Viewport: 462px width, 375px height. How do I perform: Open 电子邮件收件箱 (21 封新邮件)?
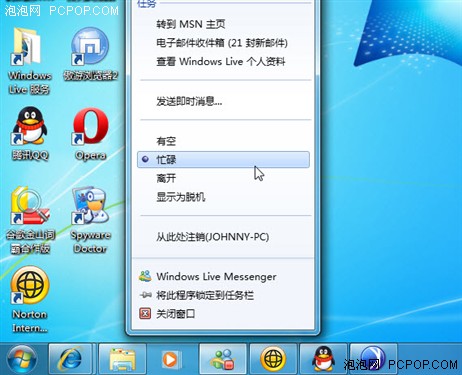pyautogui.click(x=223, y=43)
